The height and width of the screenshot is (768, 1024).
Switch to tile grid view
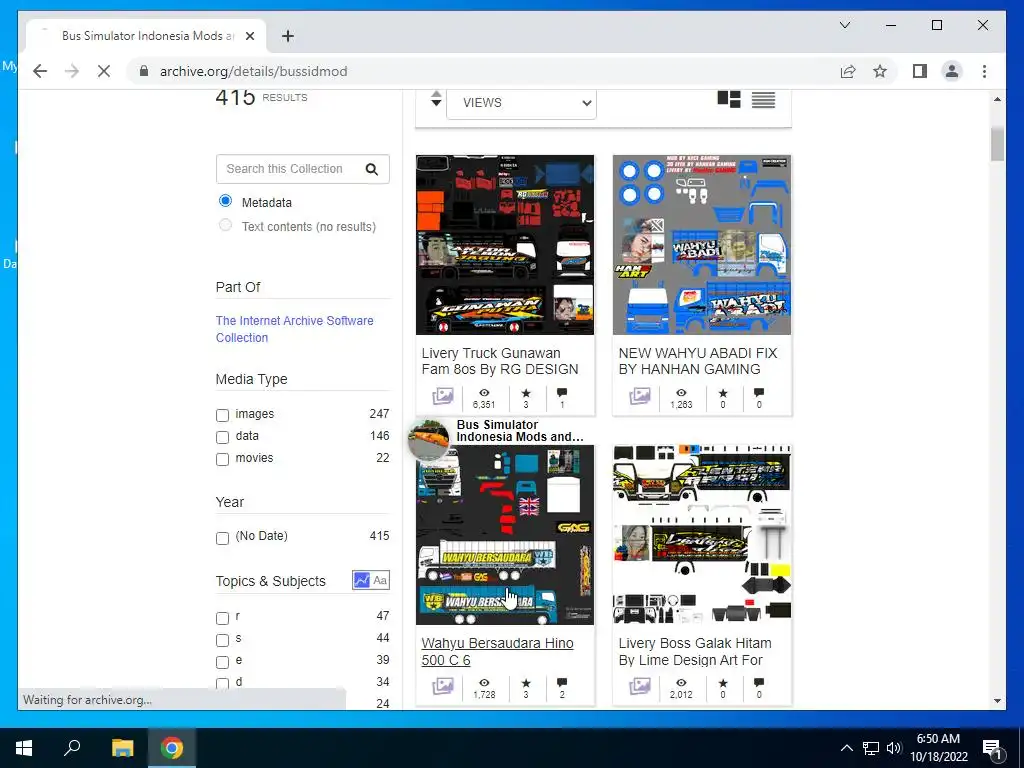pos(729,99)
